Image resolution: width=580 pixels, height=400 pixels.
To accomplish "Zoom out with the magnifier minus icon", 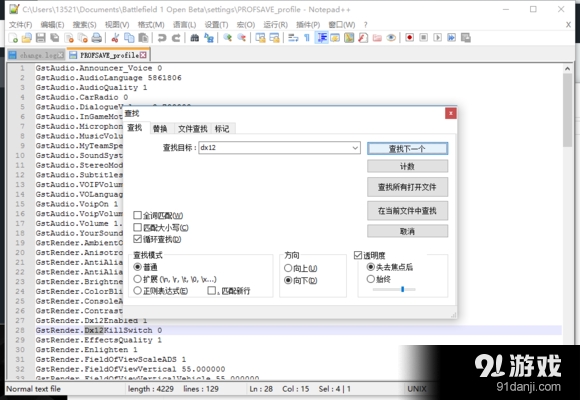I will click(x=241, y=38).
